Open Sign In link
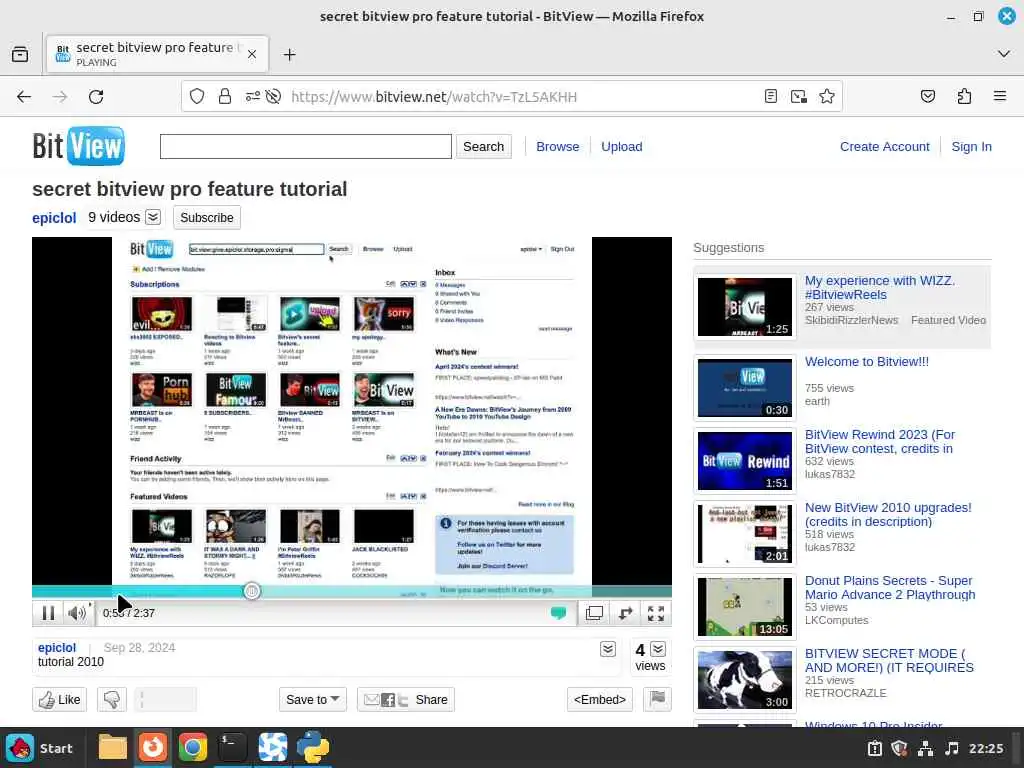 pos(971,146)
